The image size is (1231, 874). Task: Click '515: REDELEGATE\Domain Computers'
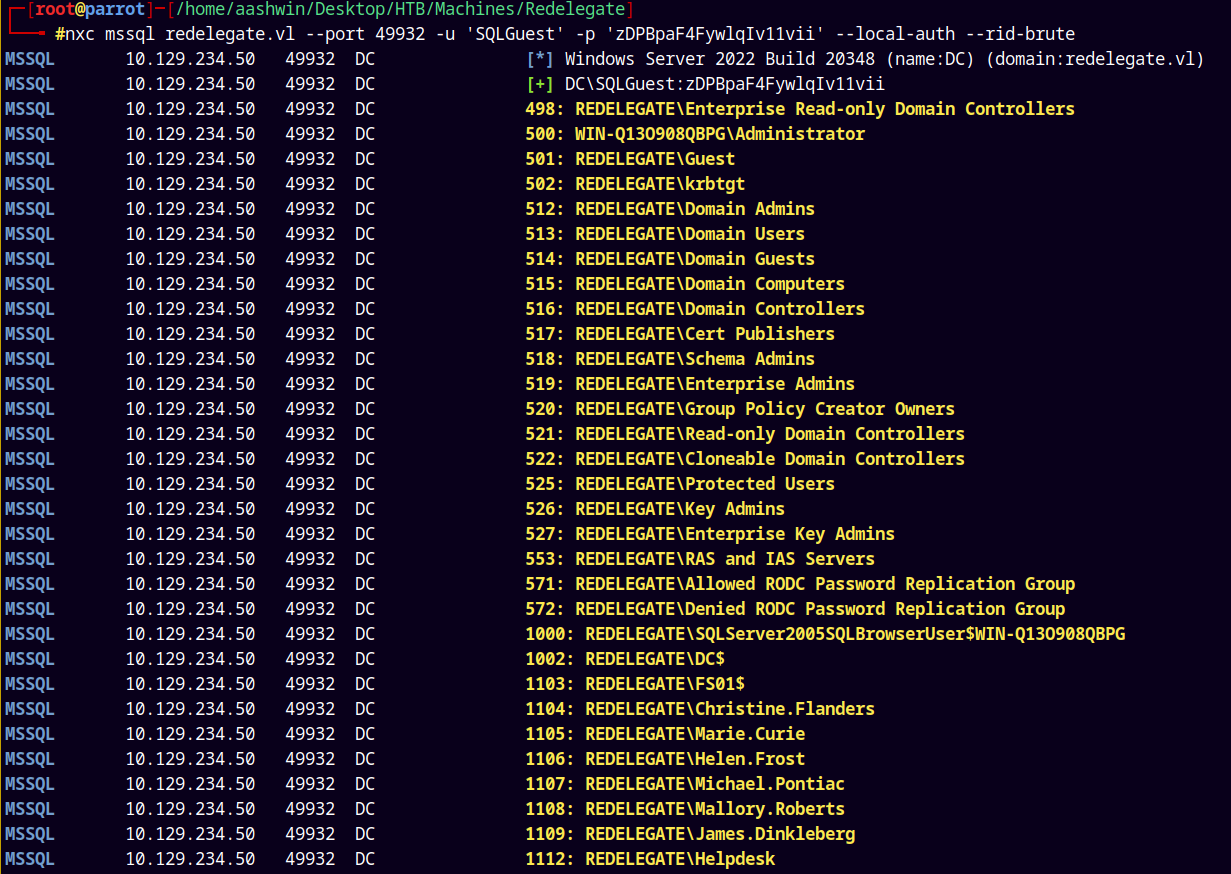pyautogui.click(x=685, y=285)
